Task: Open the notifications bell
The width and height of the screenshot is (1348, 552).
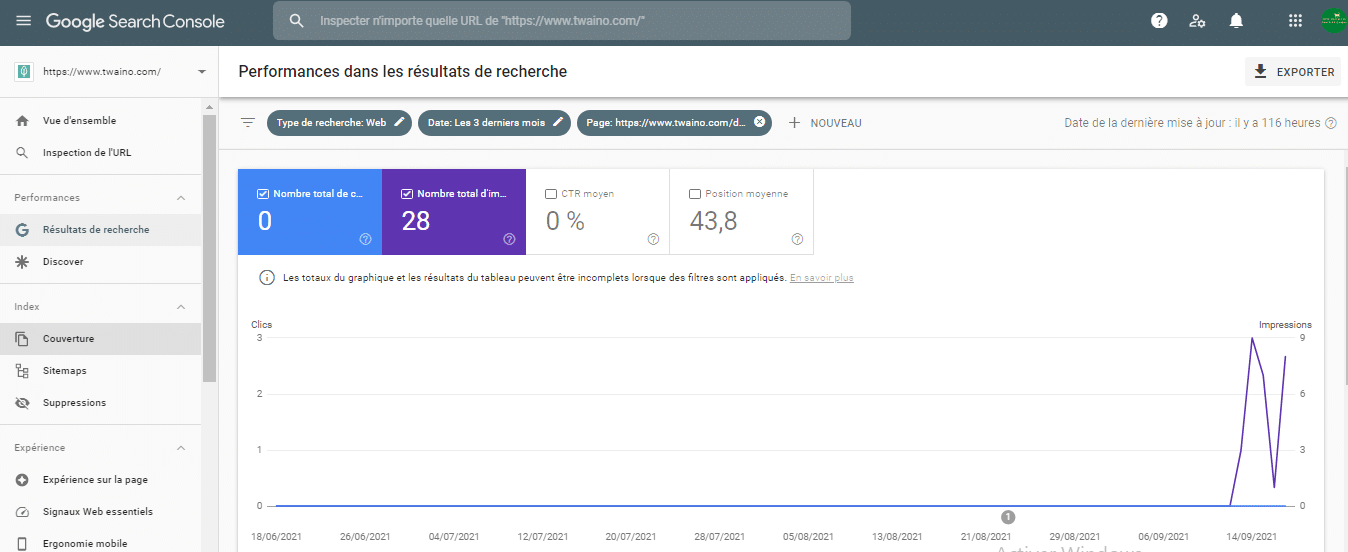Action: tap(1236, 21)
